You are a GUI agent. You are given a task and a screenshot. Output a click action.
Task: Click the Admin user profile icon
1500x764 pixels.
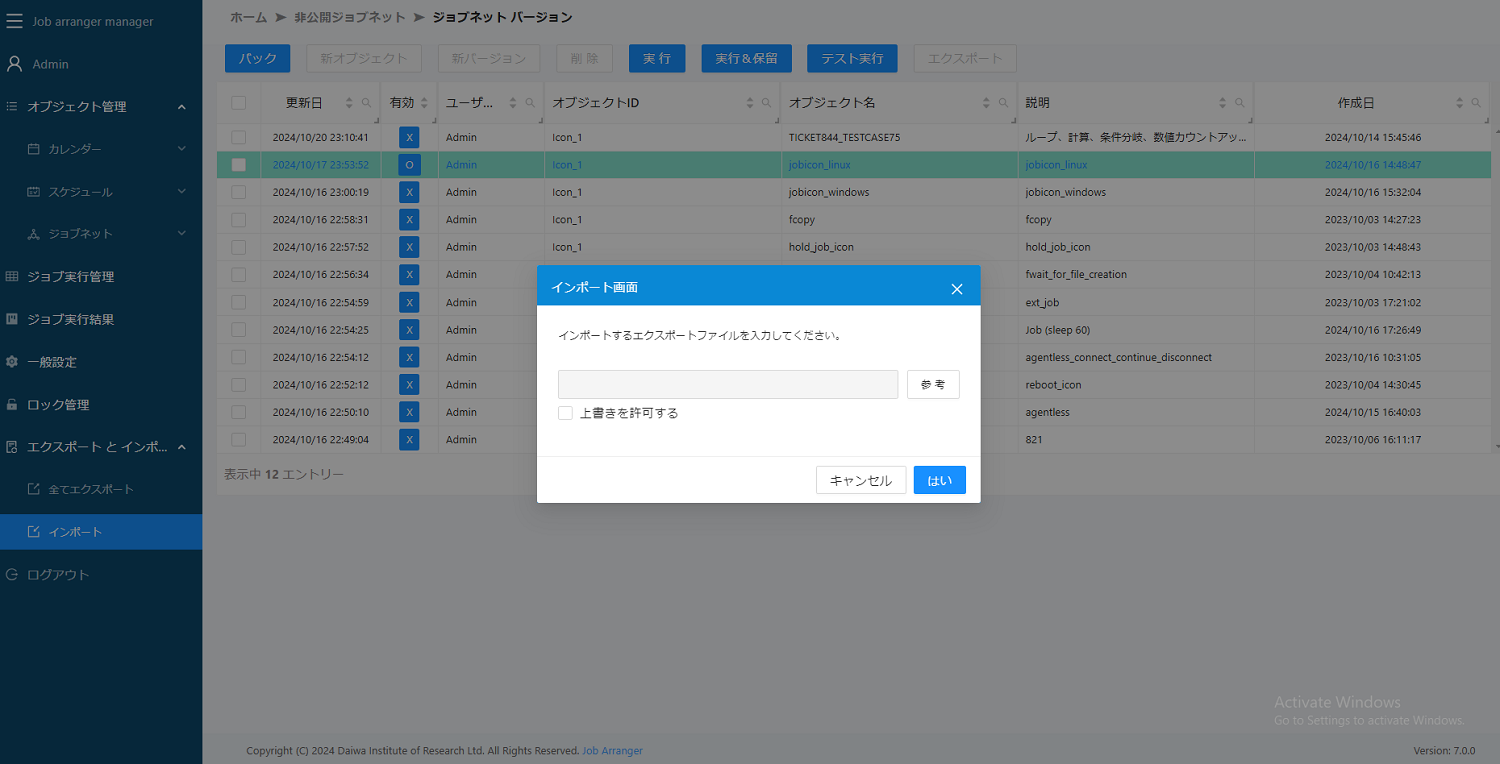(14, 64)
